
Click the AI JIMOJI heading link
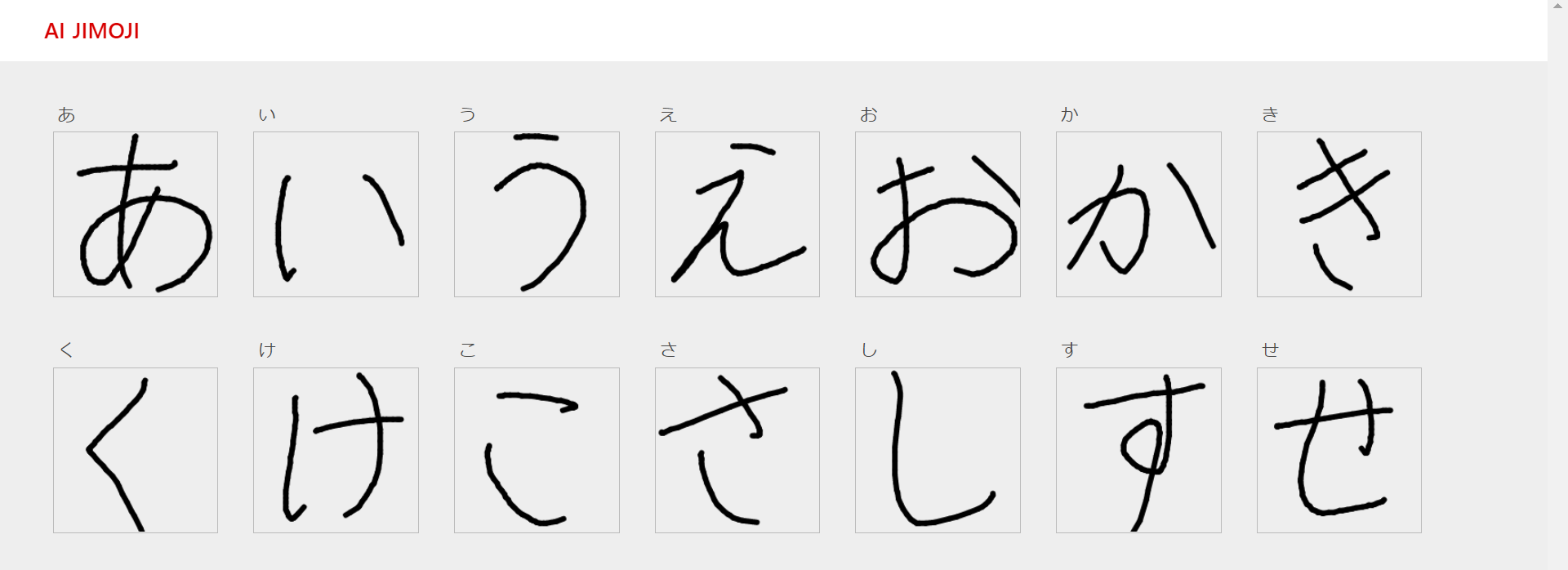coord(93,31)
